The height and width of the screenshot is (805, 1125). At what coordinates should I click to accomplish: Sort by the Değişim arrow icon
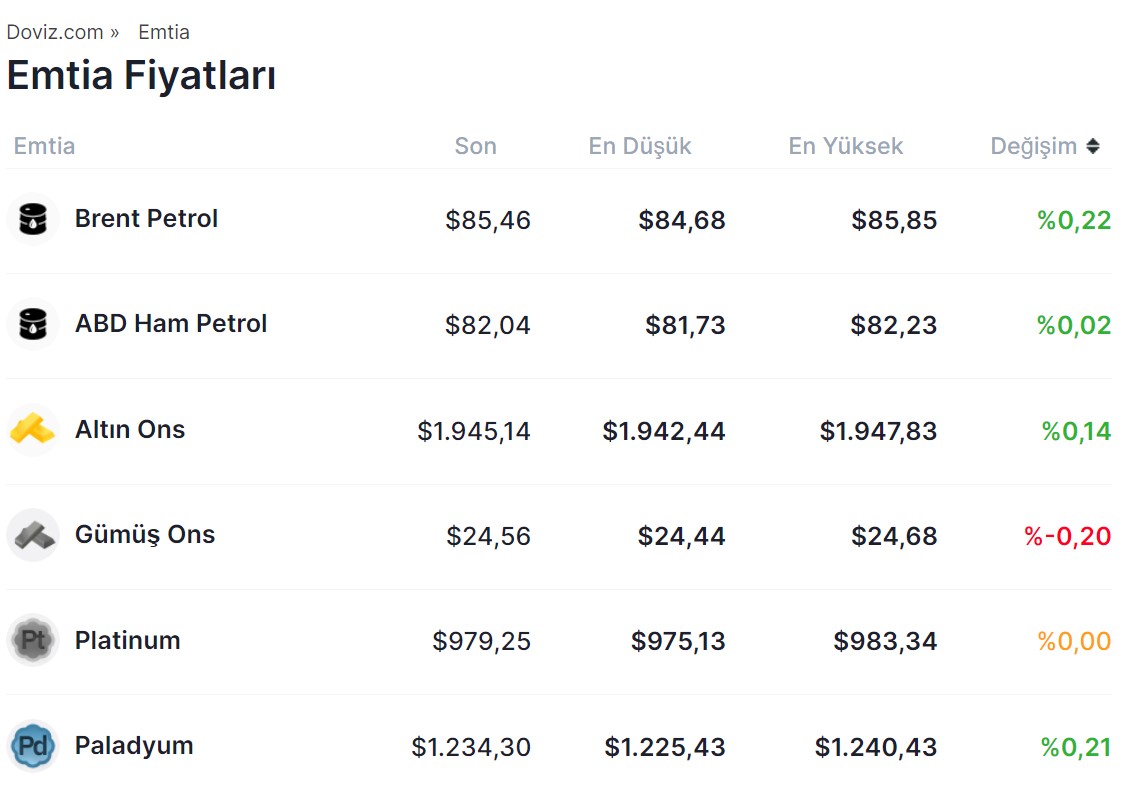coord(1093,146)
